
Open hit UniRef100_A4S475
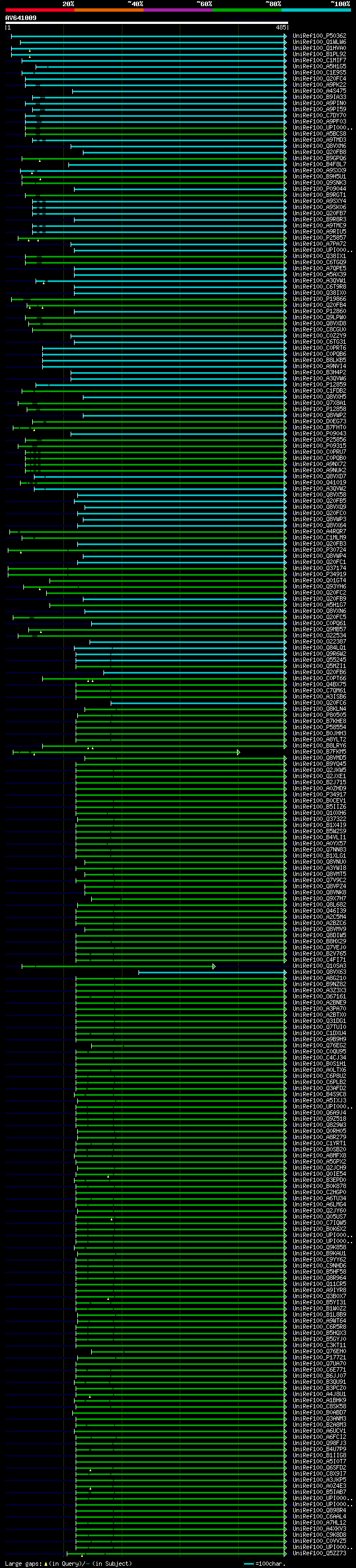tap(319, 91)
